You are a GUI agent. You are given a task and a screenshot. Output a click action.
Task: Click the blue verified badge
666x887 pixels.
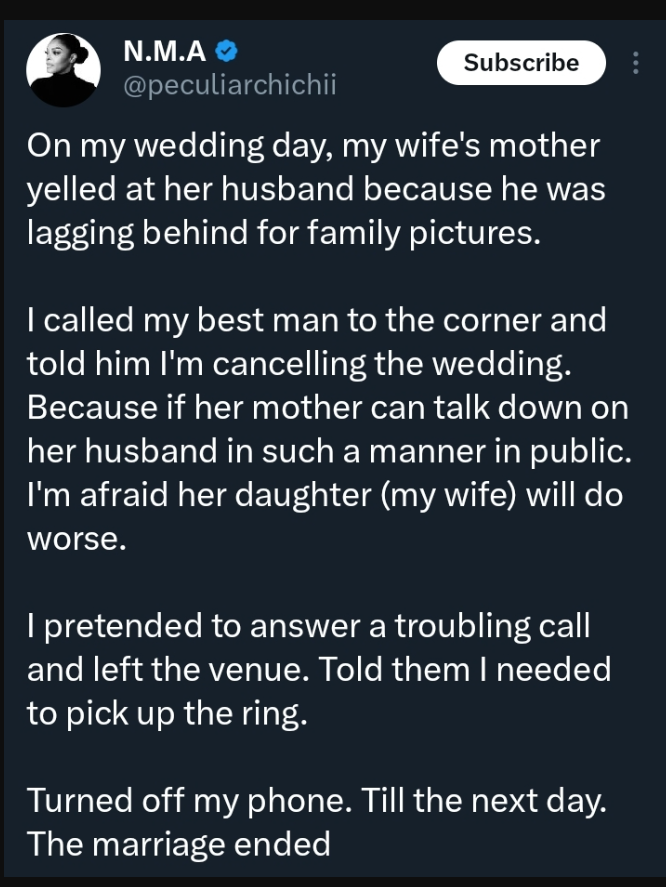[228, 51]
